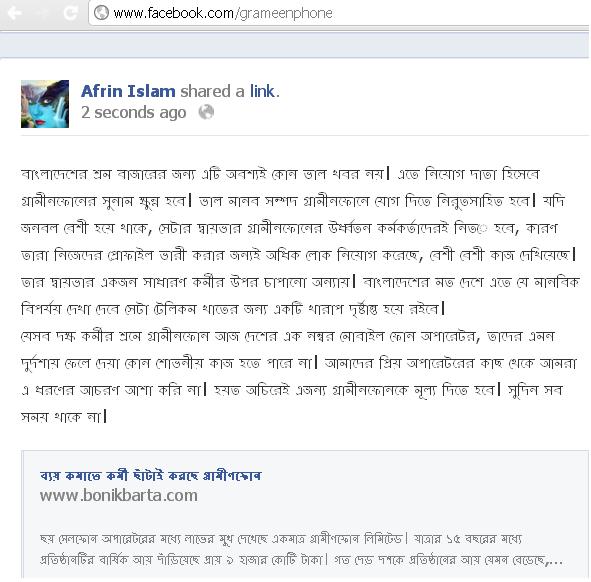
Task: Click the first line of the Bengali post
Action: point(280,174)
